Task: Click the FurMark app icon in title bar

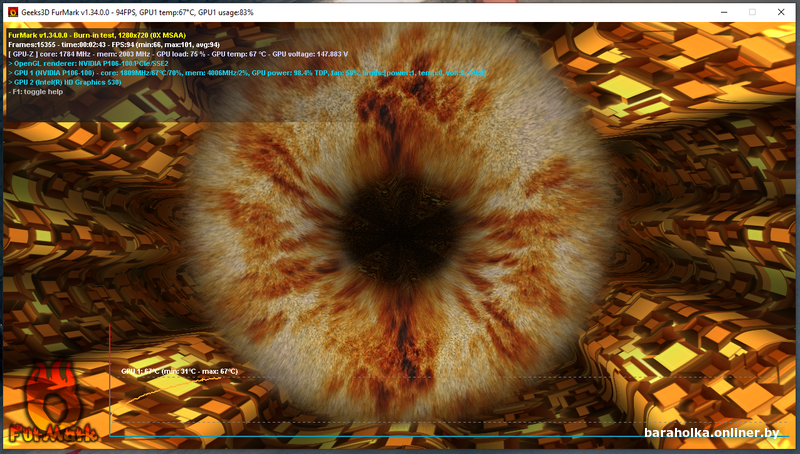Action: 13,12
